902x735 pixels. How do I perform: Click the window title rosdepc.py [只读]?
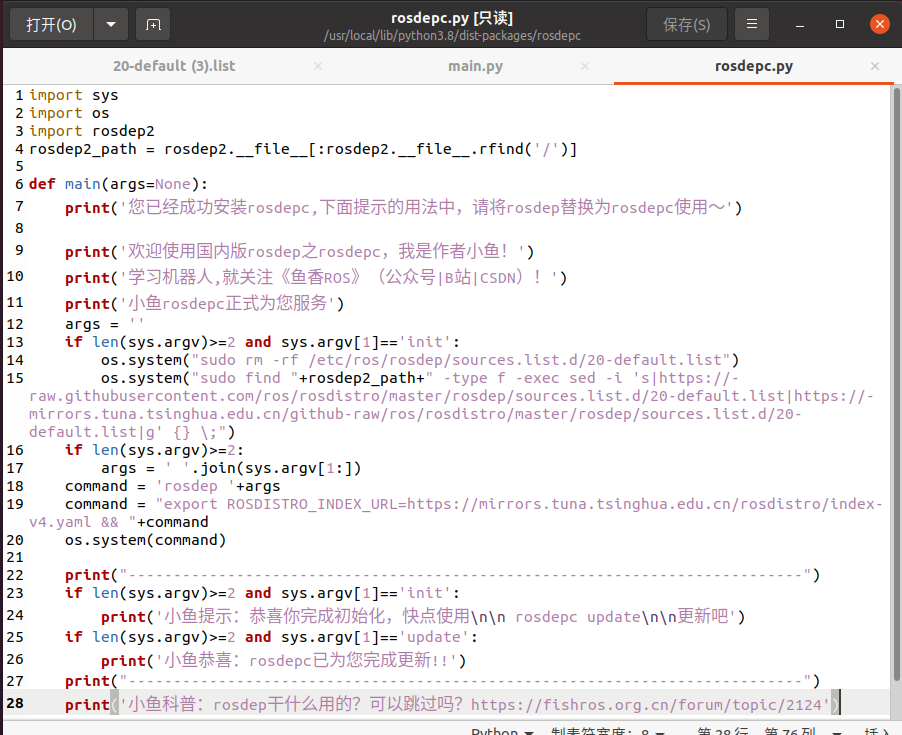coord(452,18)
